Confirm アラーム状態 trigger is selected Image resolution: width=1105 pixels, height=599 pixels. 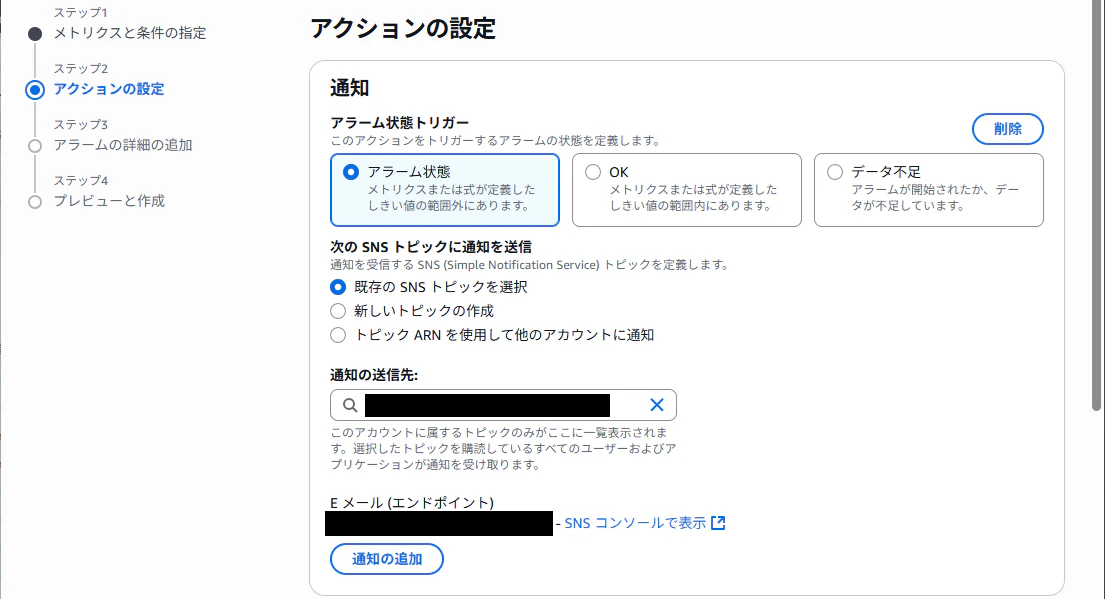pos(349,171)
